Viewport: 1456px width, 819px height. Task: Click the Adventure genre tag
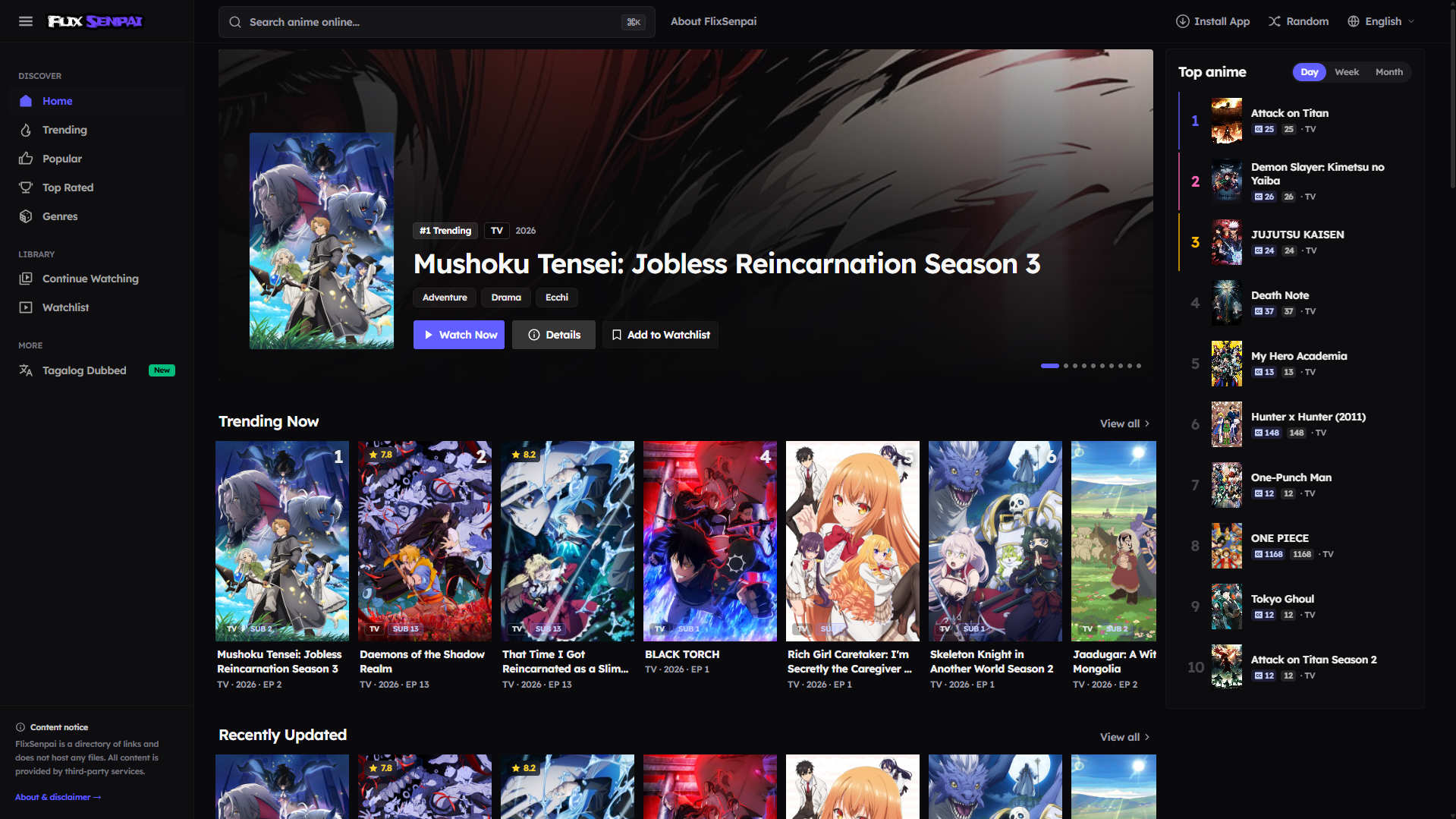click(445, 298)
